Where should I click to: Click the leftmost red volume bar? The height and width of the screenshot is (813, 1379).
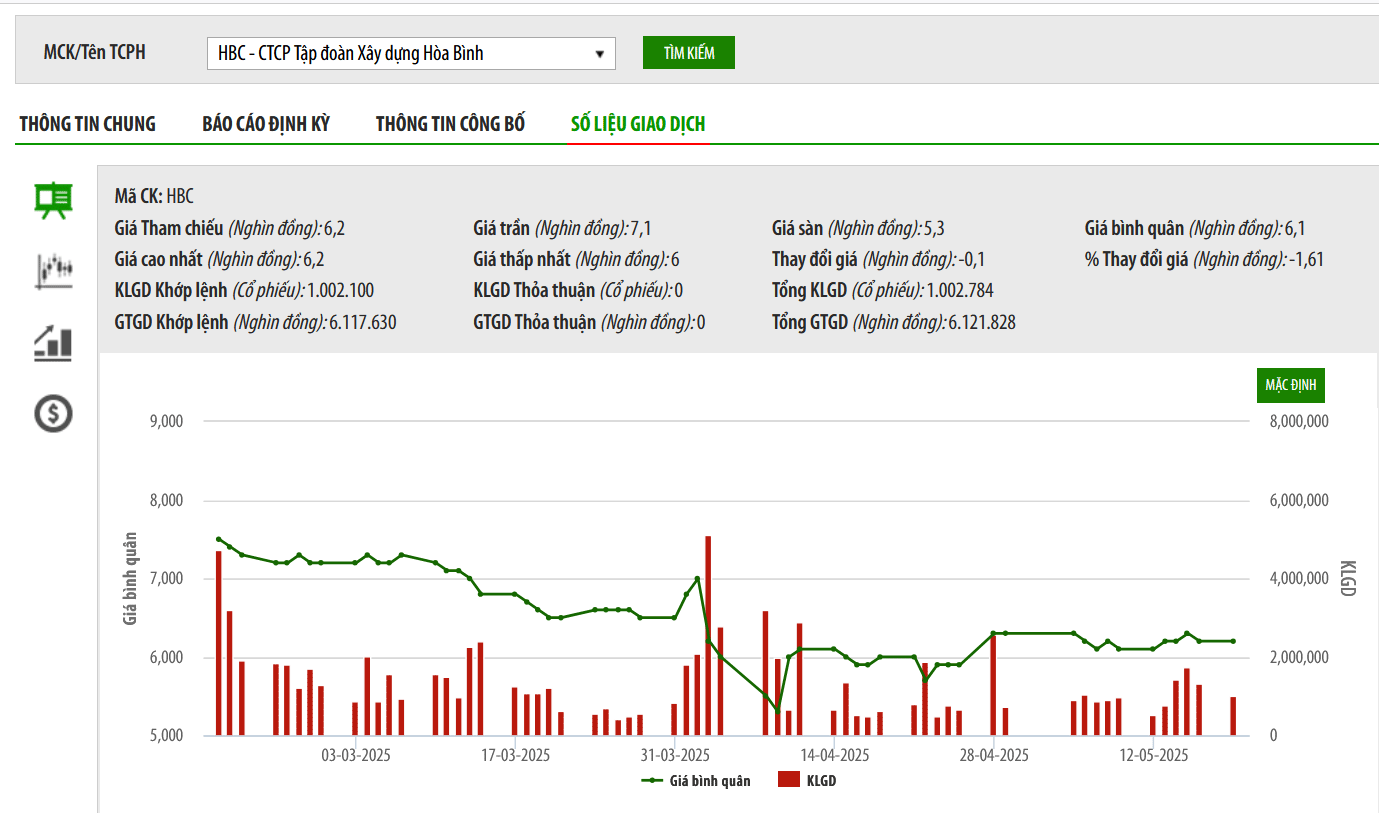219,643
